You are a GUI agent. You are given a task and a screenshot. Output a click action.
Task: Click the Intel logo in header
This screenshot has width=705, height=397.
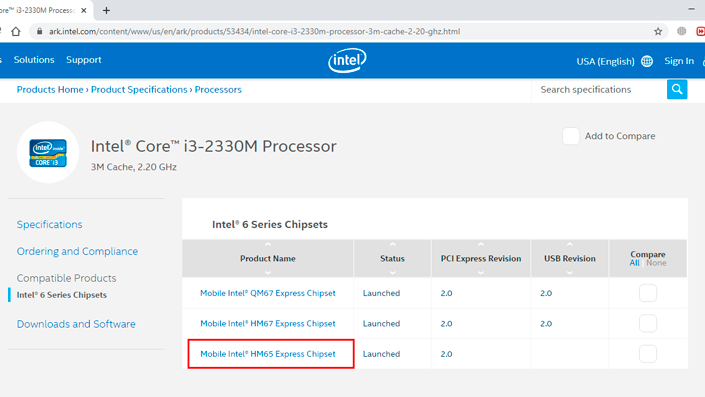pos(347,60)
